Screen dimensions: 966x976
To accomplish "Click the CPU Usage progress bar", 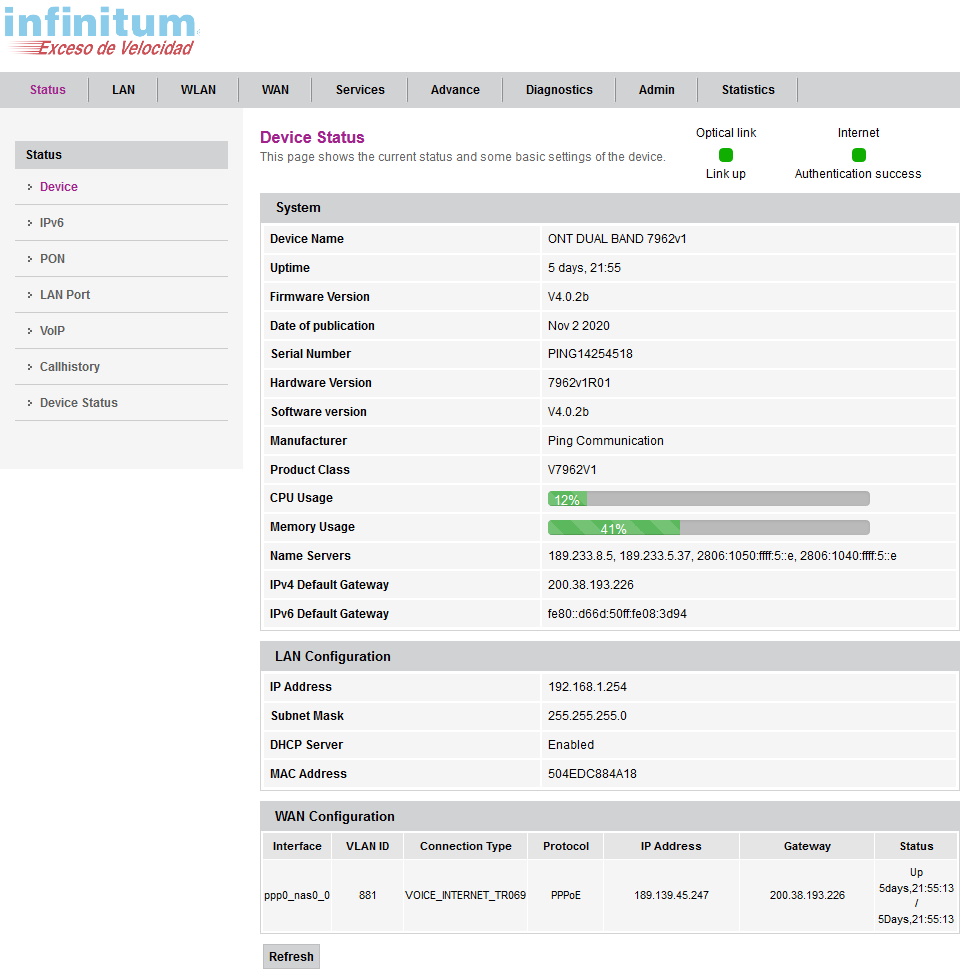I will 708,499.
